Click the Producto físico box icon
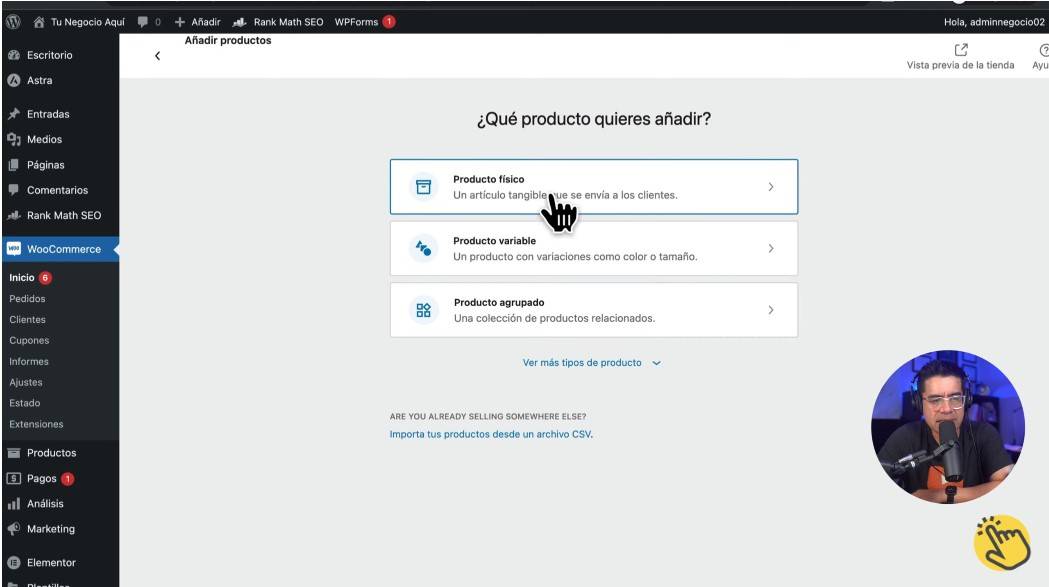Viewport: 1049px width, 587px height. (423, 187)
